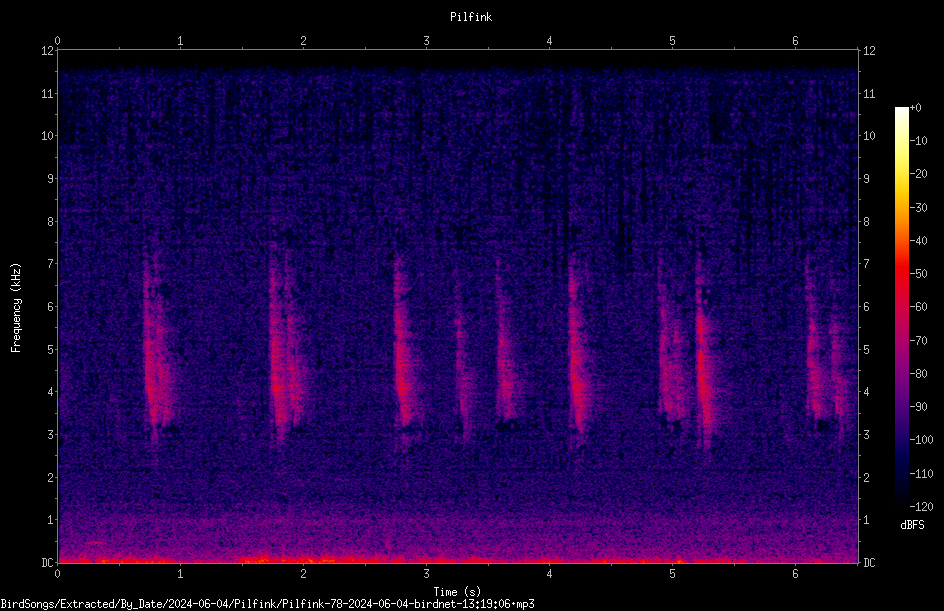The image size is (944, 611).
Task: Click the Frequency (kHz) axis label
Action: tap(16, 308)
